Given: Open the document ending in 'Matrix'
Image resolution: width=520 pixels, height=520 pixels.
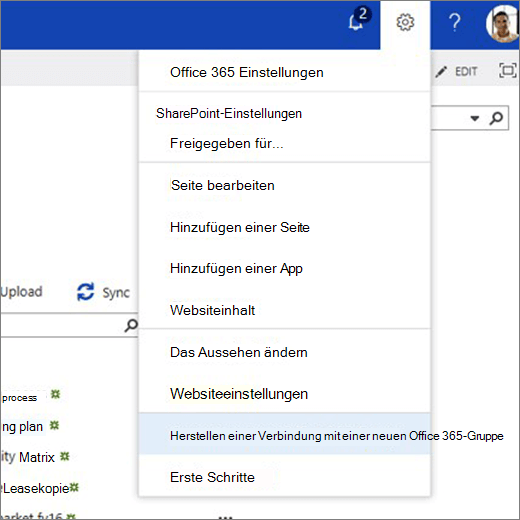Looking at the screenshot, I should 28,457.
